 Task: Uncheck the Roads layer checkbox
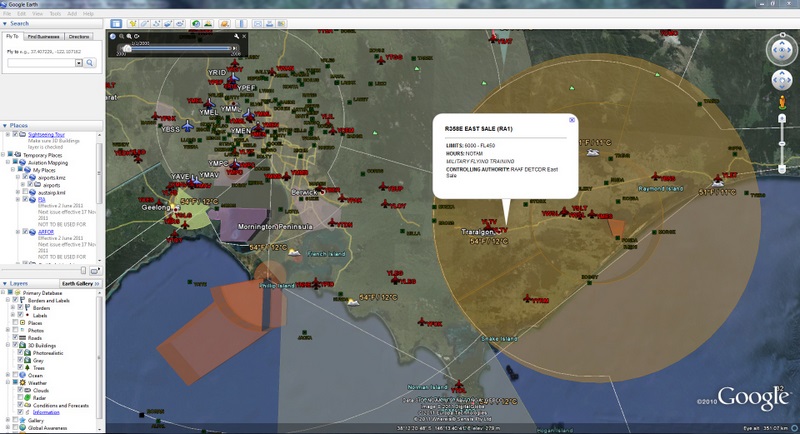15,338
